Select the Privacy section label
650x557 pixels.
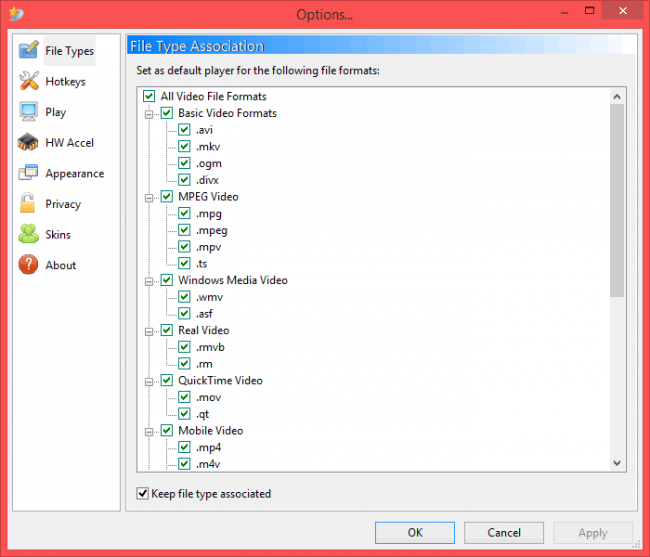click(63, 204)
